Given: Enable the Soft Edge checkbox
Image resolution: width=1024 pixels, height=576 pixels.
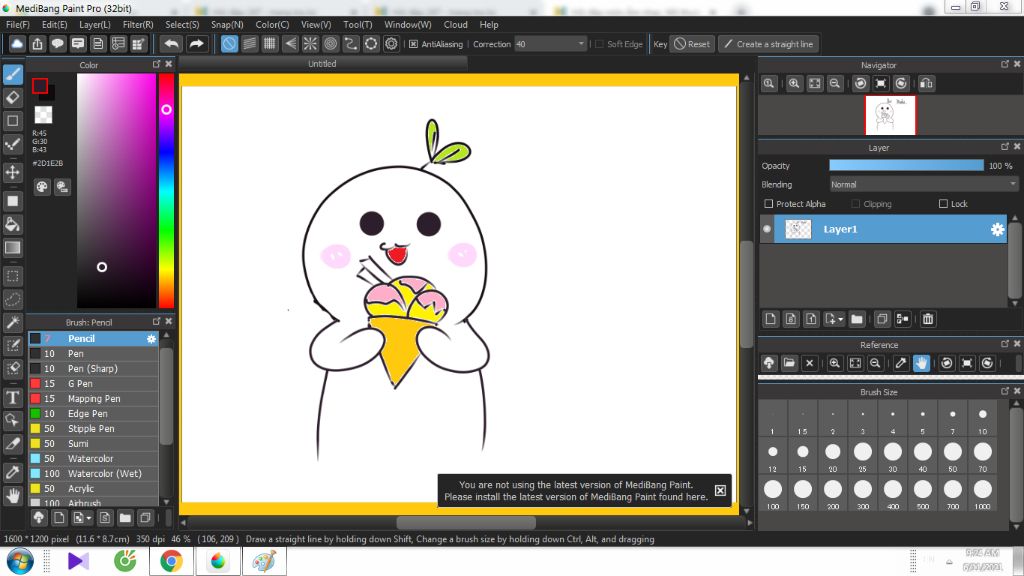Looking at the screenshot, I should (600, 44).
